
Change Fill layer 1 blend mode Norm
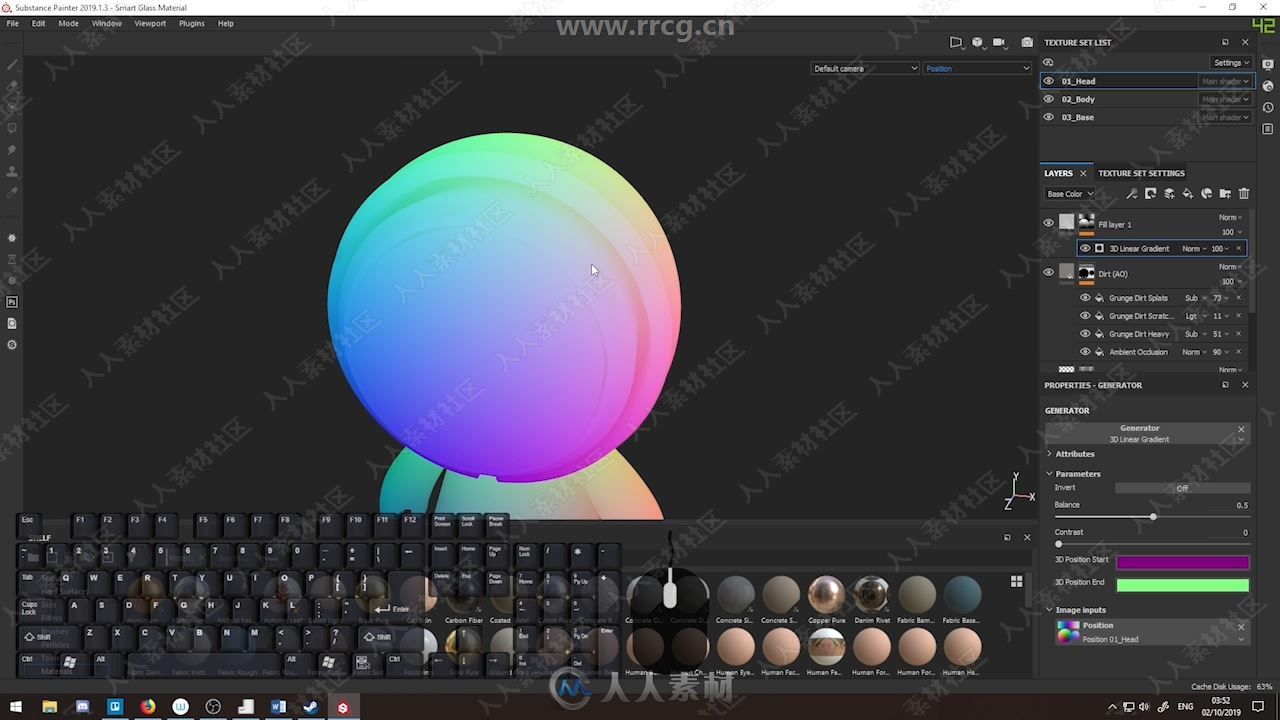point(1231,217)
